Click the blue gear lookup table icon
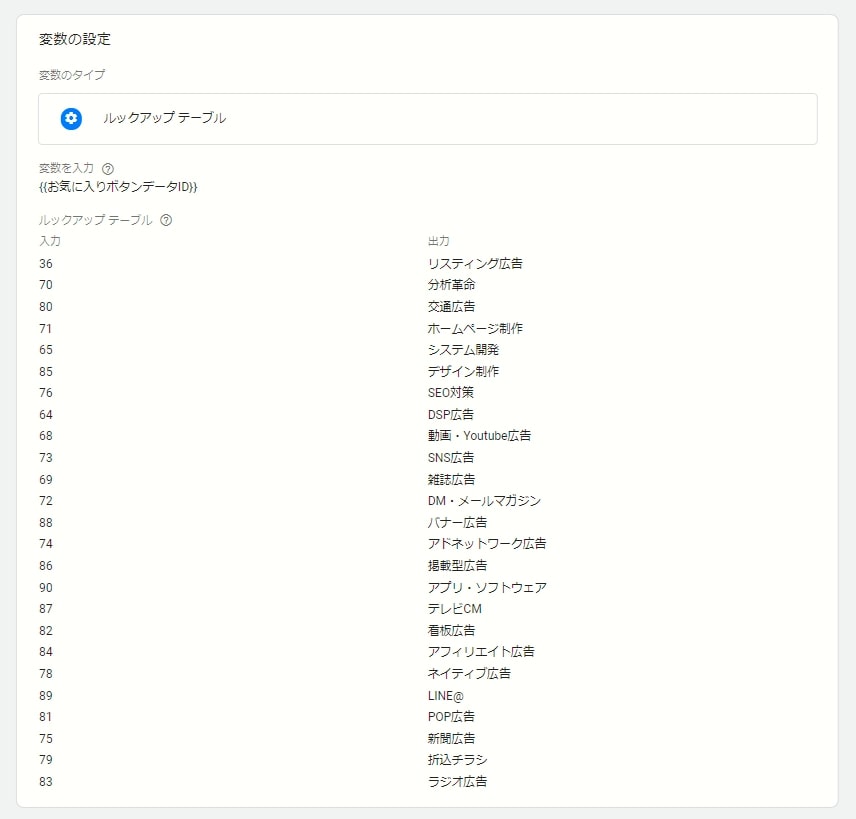This screenshot has height=819, width=856. [71, 118]
